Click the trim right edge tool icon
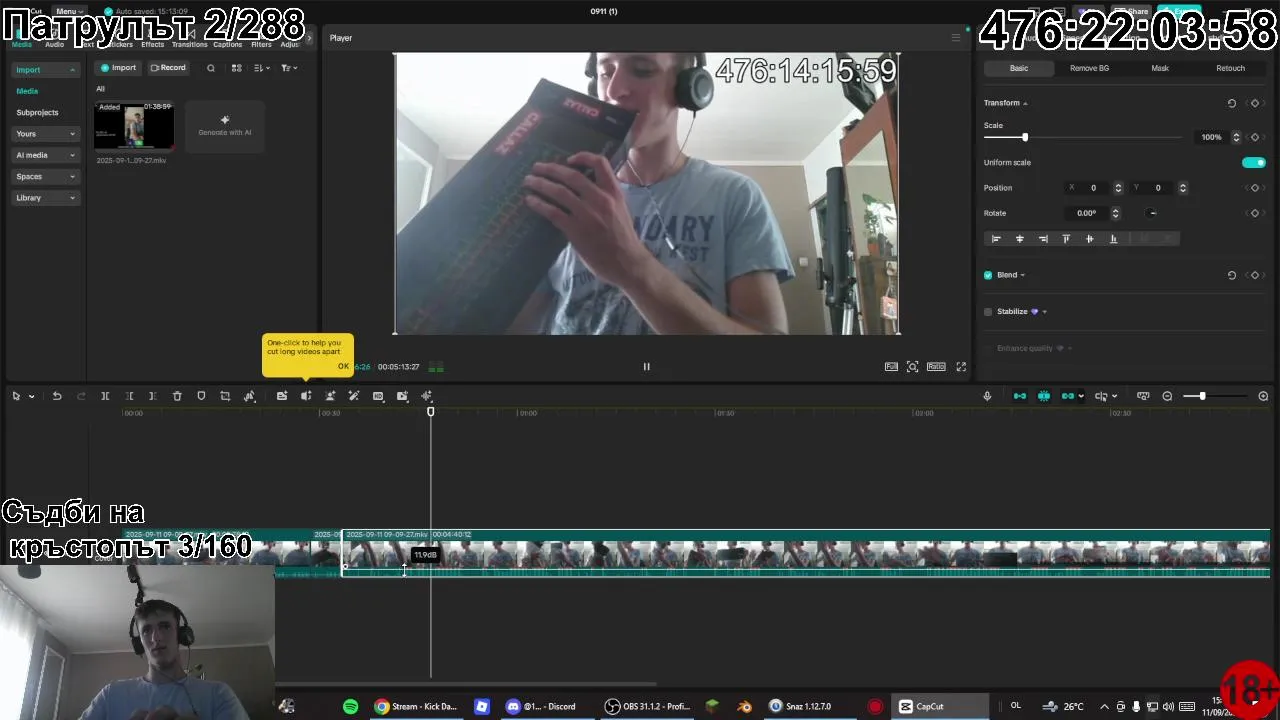Viewport: 1280px width, 720px height. coord(153,396)
